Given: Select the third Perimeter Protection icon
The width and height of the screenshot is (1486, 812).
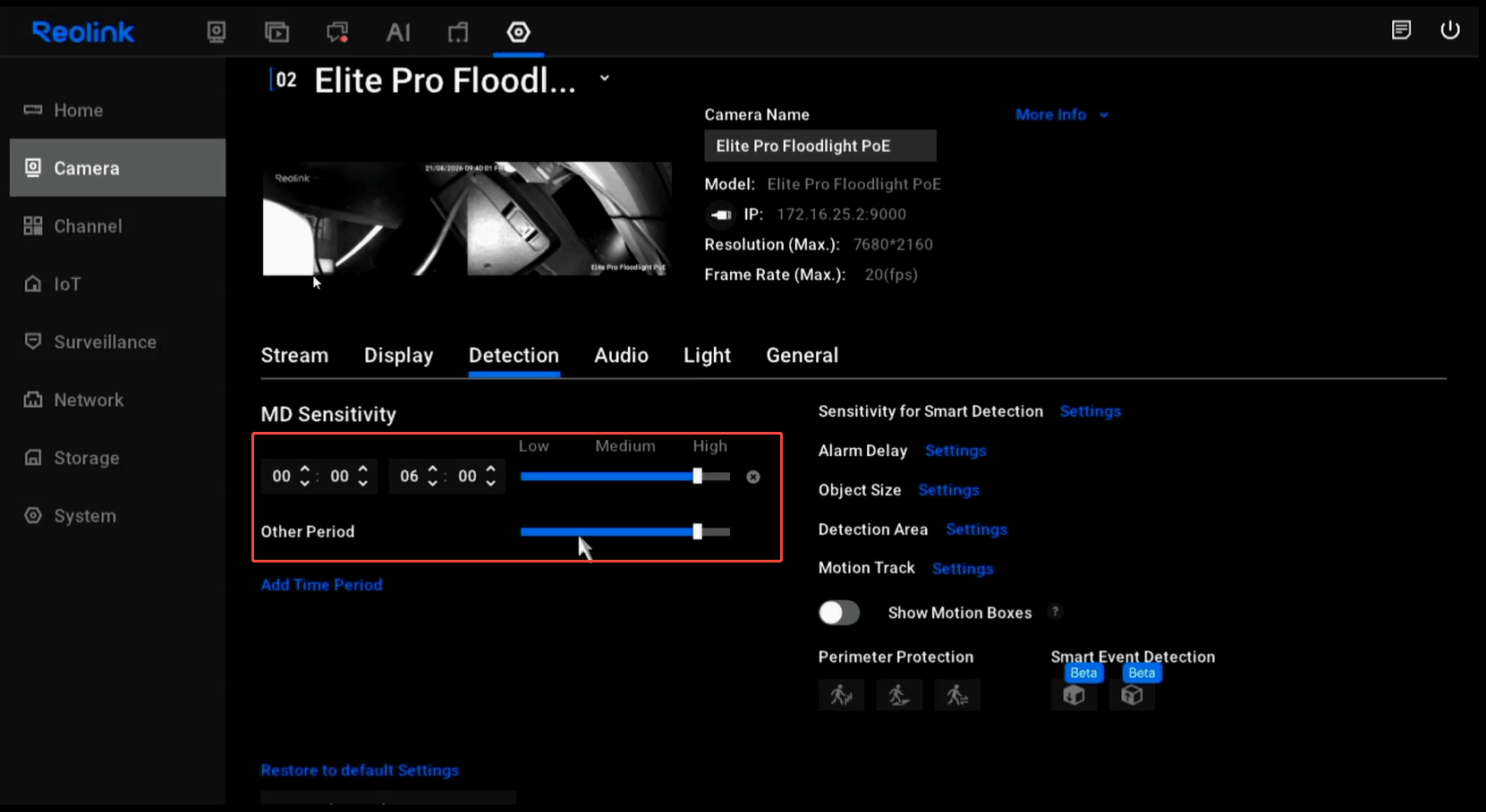Looking at the screenshot, I should 957,695.
